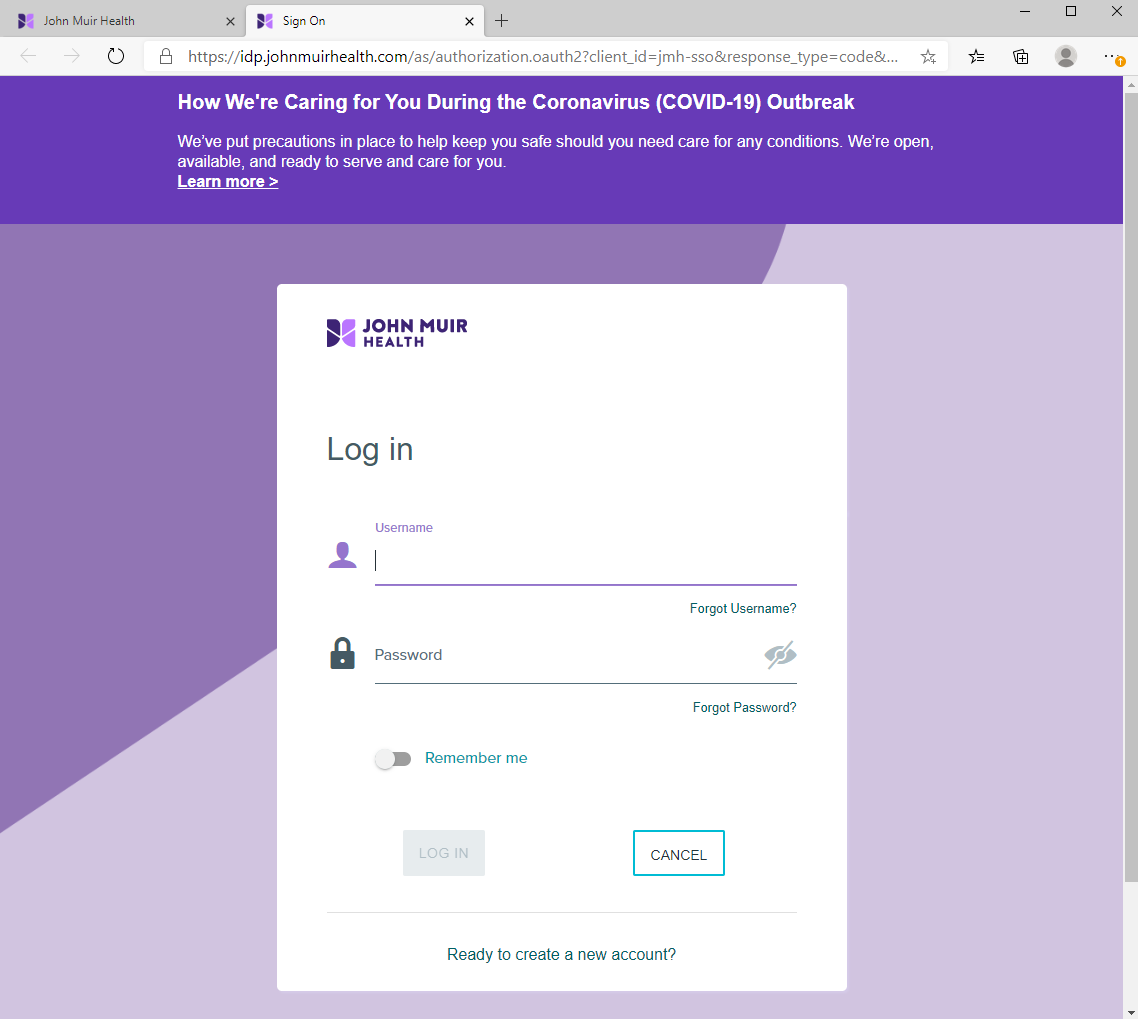Viewport: 1138px width, 1019px height.
Task: Open the Collections panel
Action: 1020,57
